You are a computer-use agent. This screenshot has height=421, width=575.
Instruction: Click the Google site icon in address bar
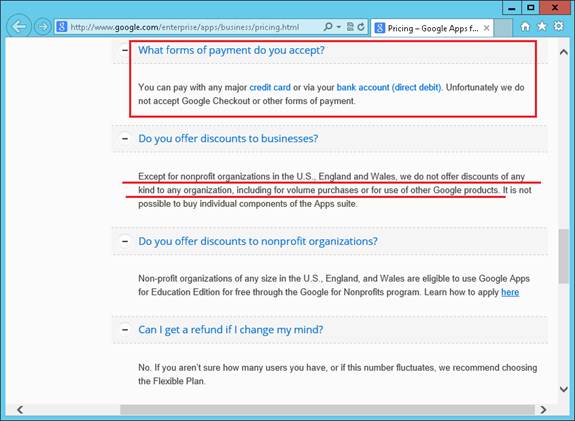click(62, 27)
